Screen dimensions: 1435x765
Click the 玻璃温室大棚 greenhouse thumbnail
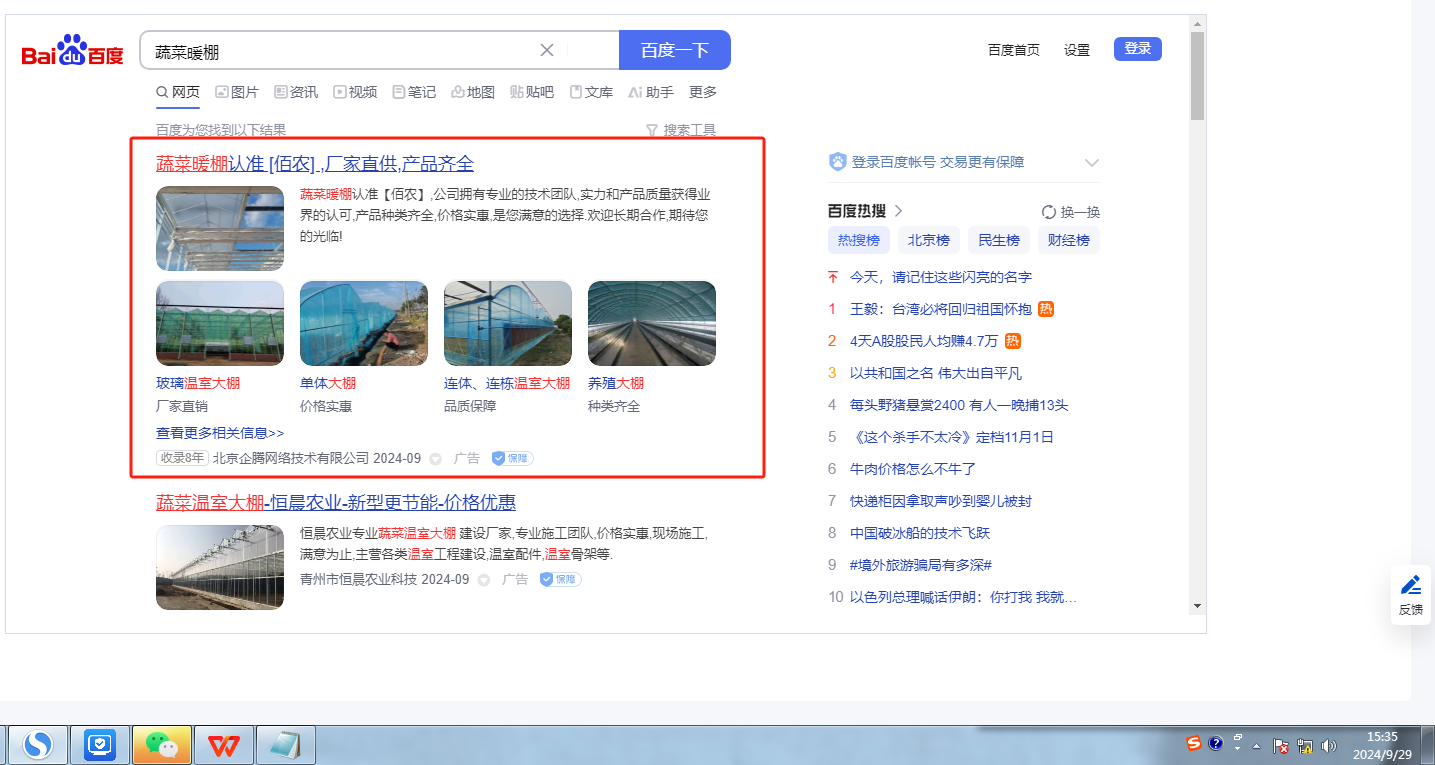click(x=220, y=323)
